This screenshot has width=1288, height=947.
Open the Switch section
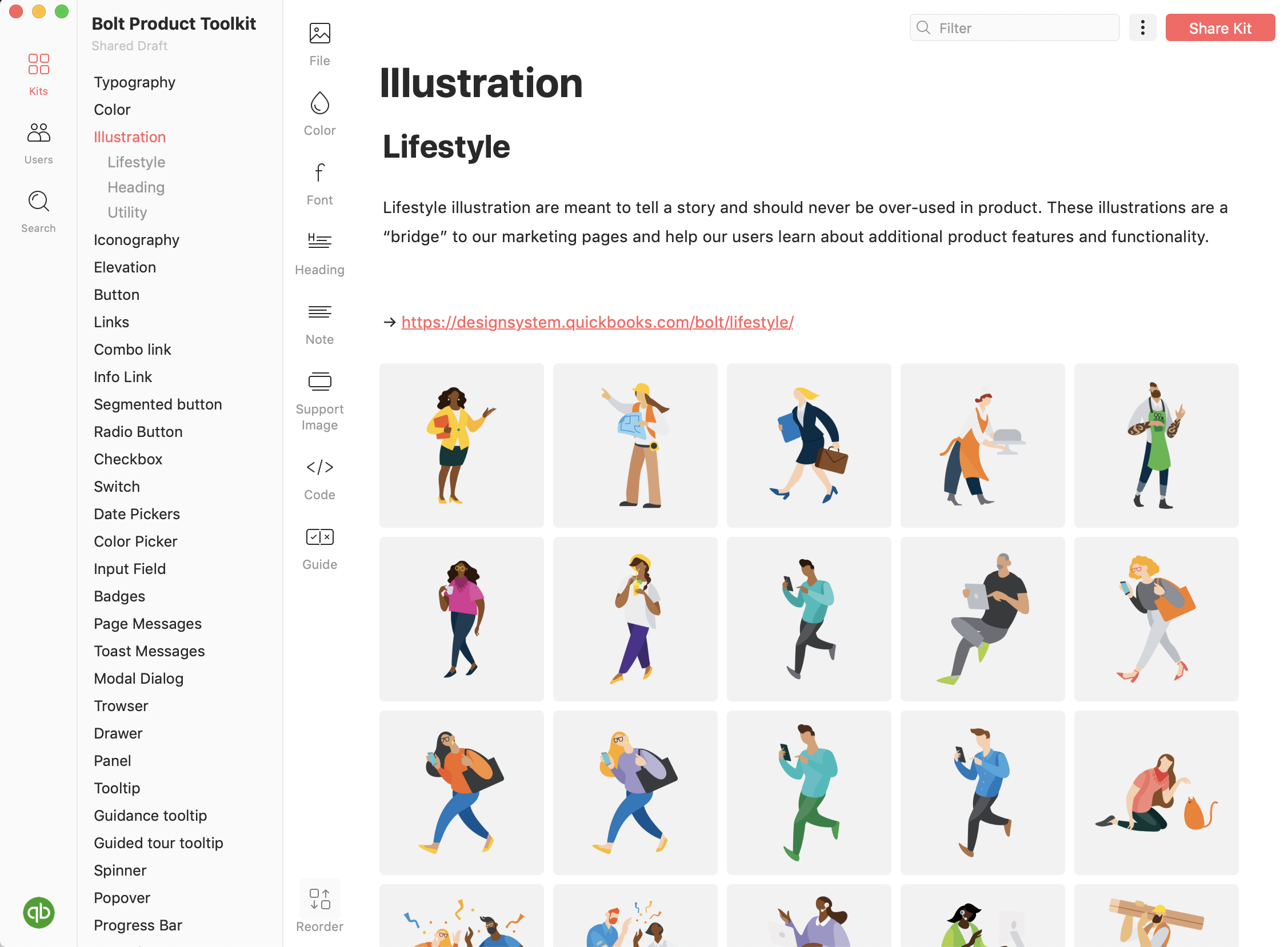pos(117,487)
